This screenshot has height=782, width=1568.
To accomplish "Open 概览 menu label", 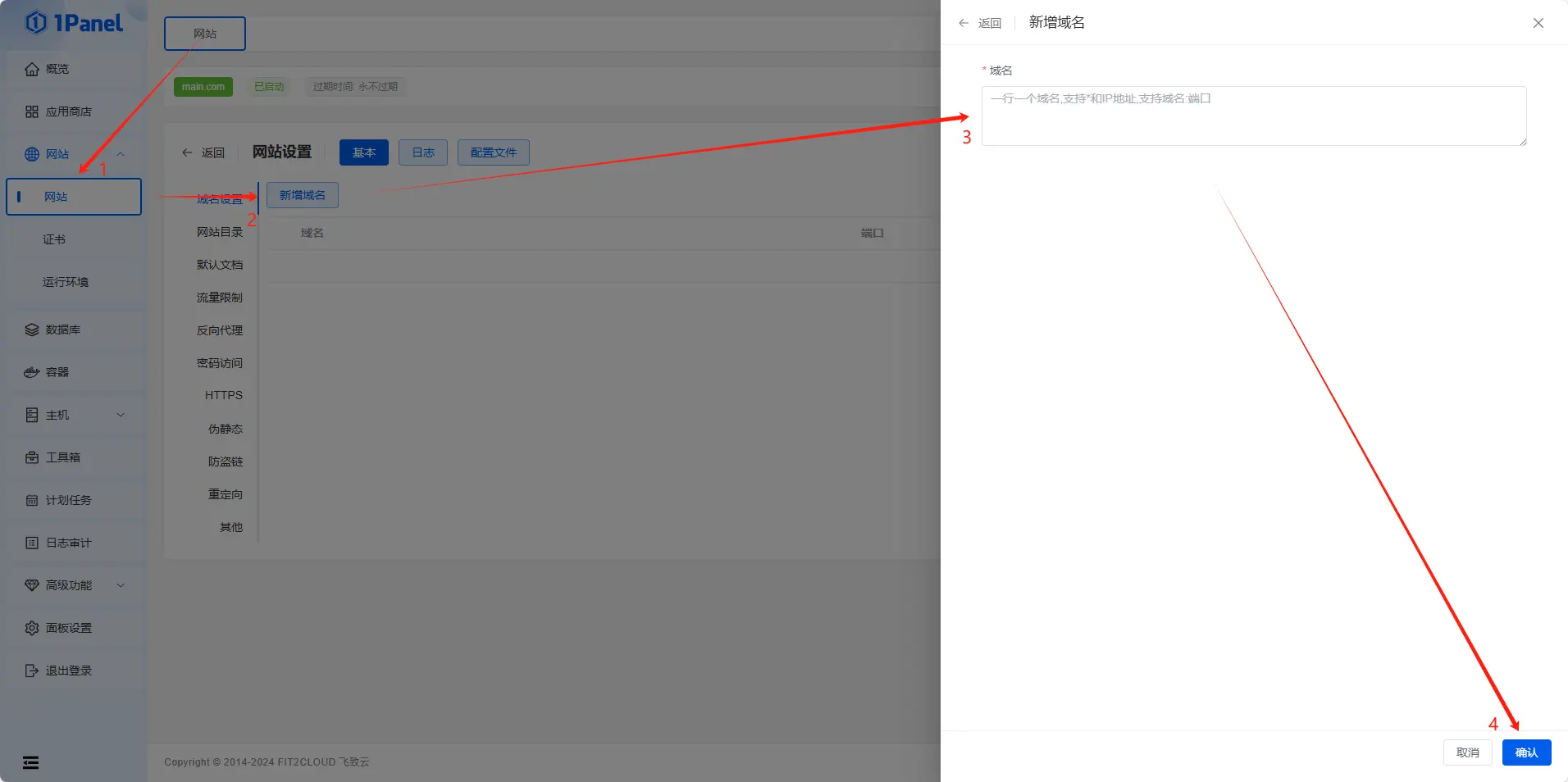I will (57, 69).
